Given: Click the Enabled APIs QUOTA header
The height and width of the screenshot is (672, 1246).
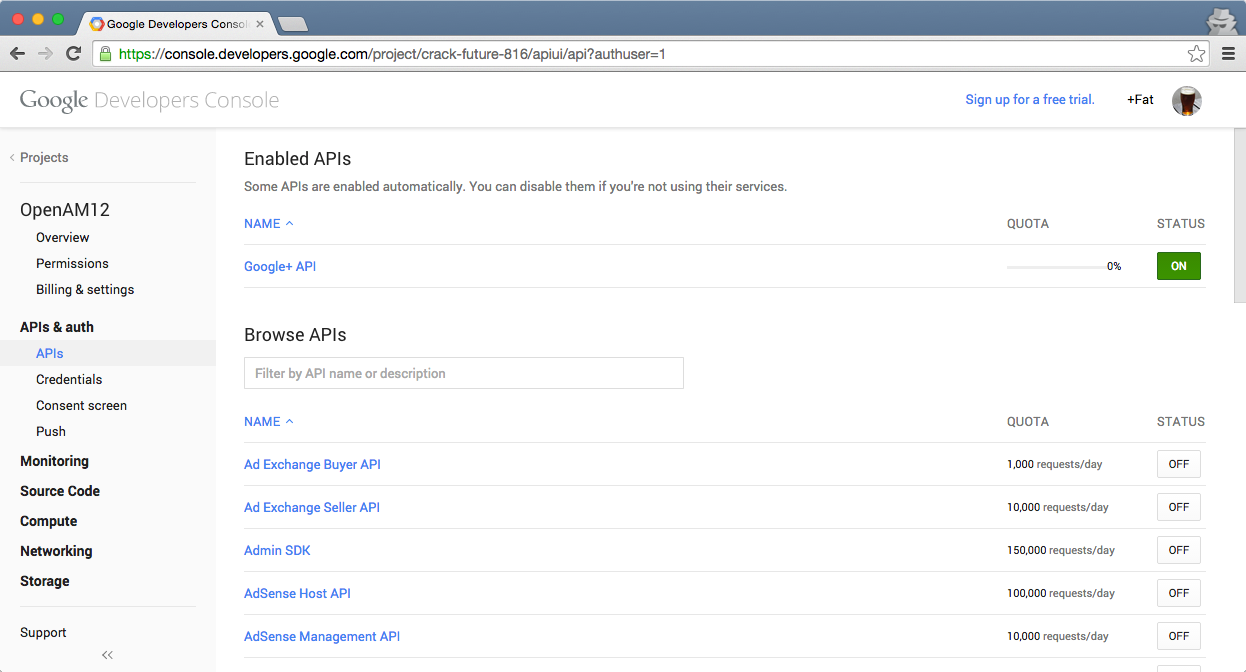Looking at the screenshot, I should pos(1028,224).
